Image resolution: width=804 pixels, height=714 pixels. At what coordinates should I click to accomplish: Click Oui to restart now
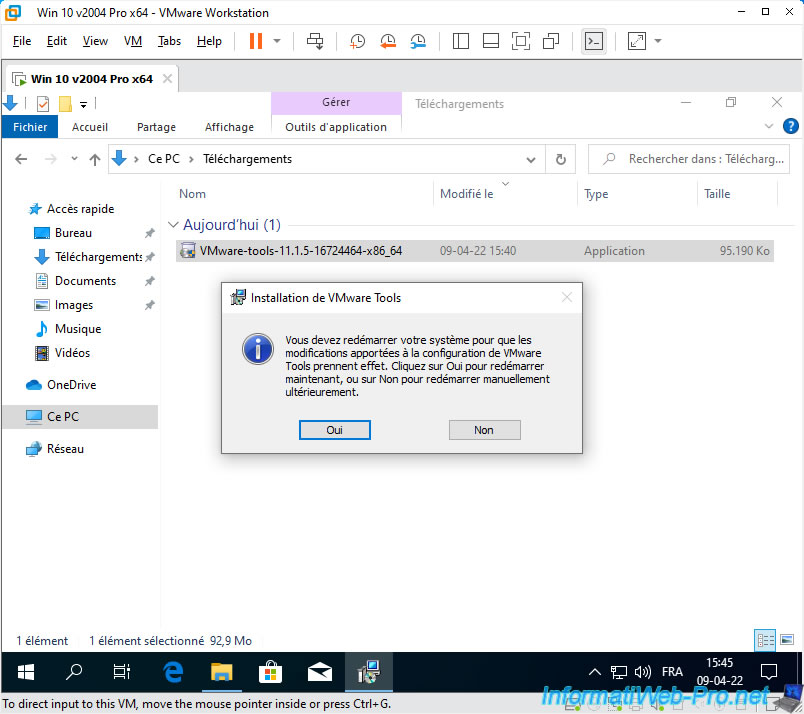point(334,430)
